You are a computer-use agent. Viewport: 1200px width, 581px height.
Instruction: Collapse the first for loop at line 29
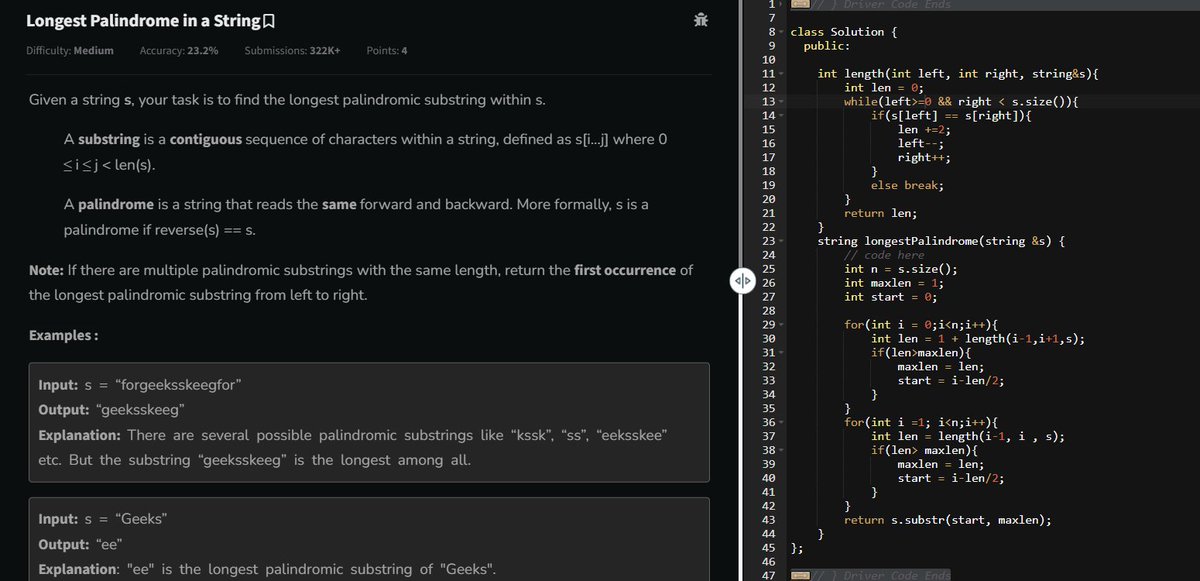pyautogui.click(x=783, y=325)
